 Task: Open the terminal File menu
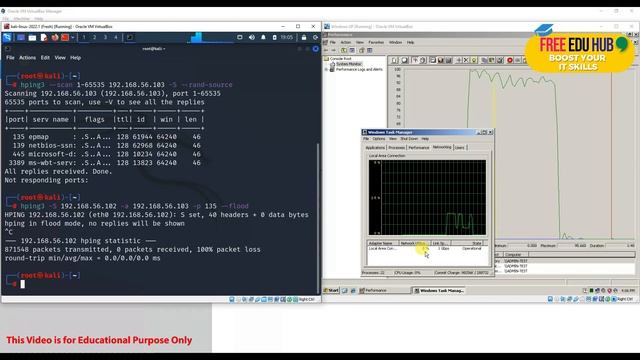click(10, 58)
